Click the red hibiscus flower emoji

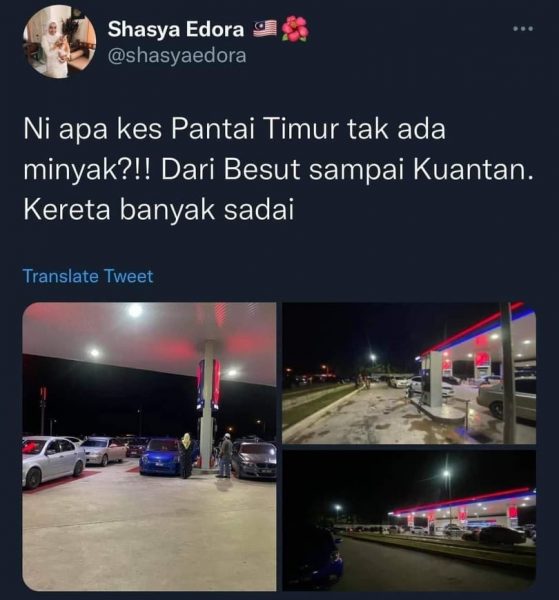click(295, 29)
